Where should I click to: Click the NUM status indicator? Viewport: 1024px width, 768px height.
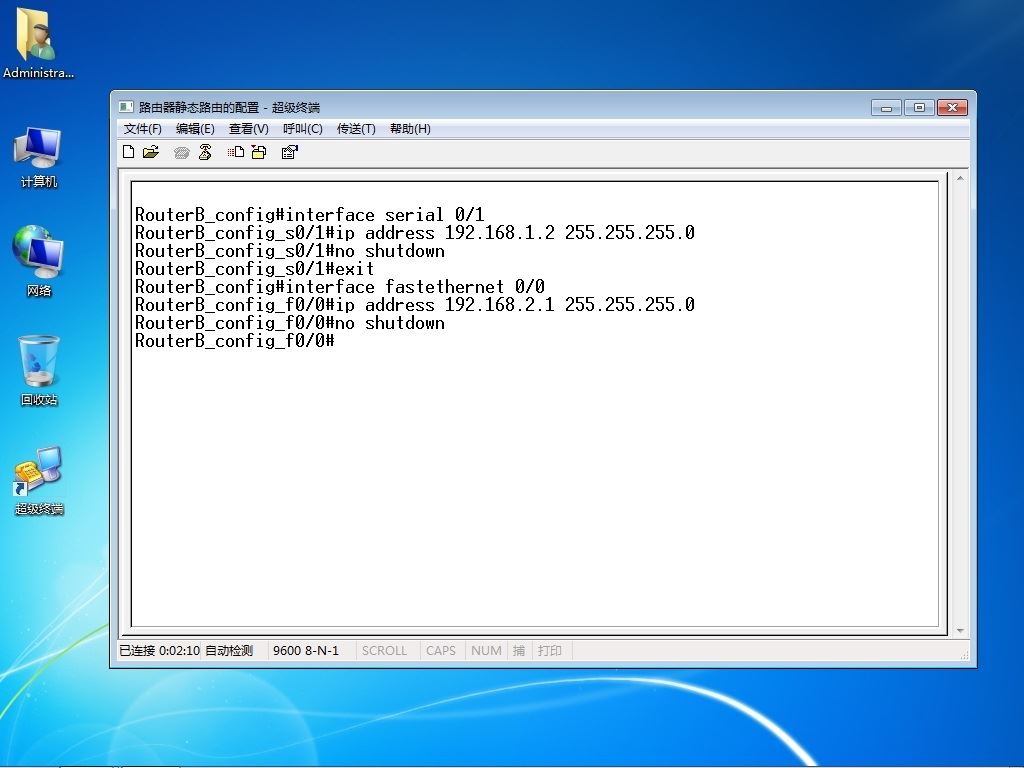(487, 650)
